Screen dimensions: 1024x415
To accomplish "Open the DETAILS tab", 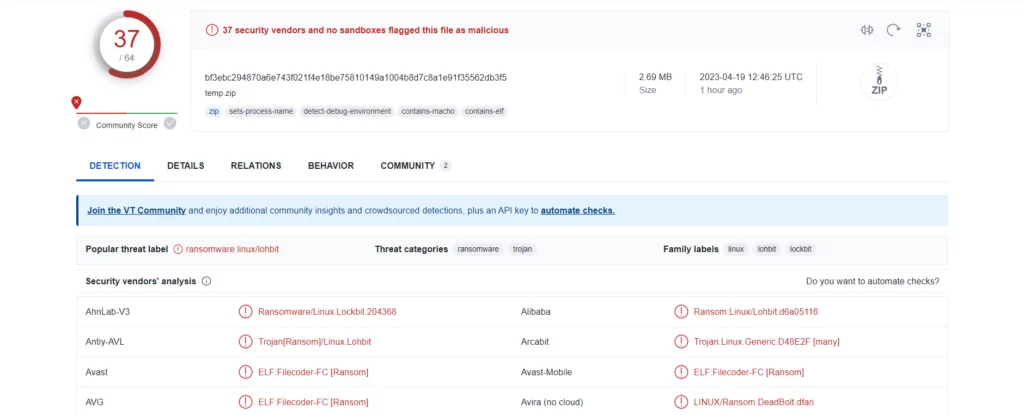I will [x=185, y=166].
